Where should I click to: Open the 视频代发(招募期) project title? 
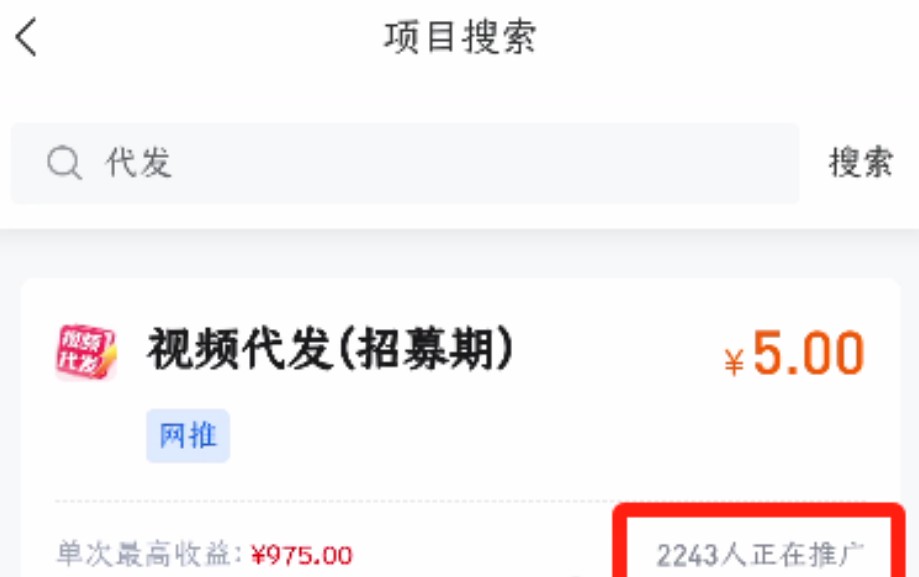[x=331, y=350]
